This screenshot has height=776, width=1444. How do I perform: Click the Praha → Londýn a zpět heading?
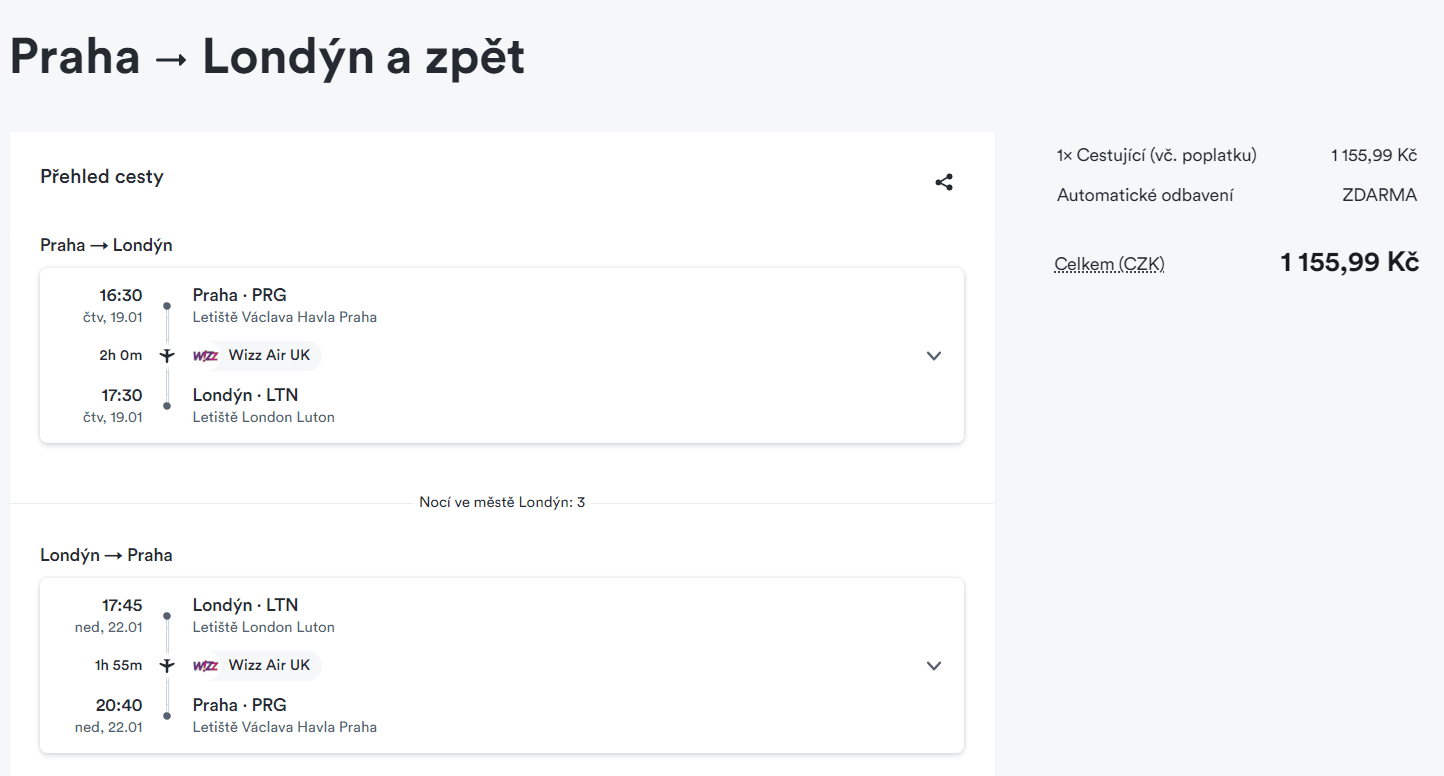pos(267,57)
